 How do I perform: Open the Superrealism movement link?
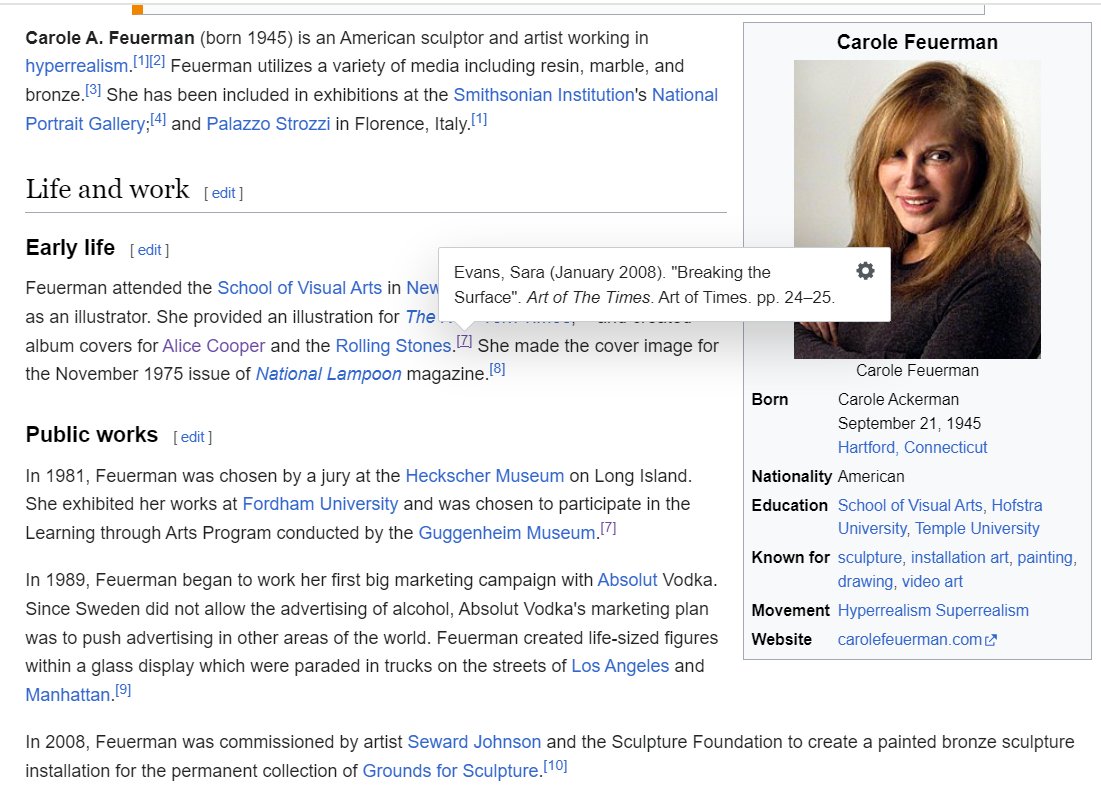coord(982,611)
